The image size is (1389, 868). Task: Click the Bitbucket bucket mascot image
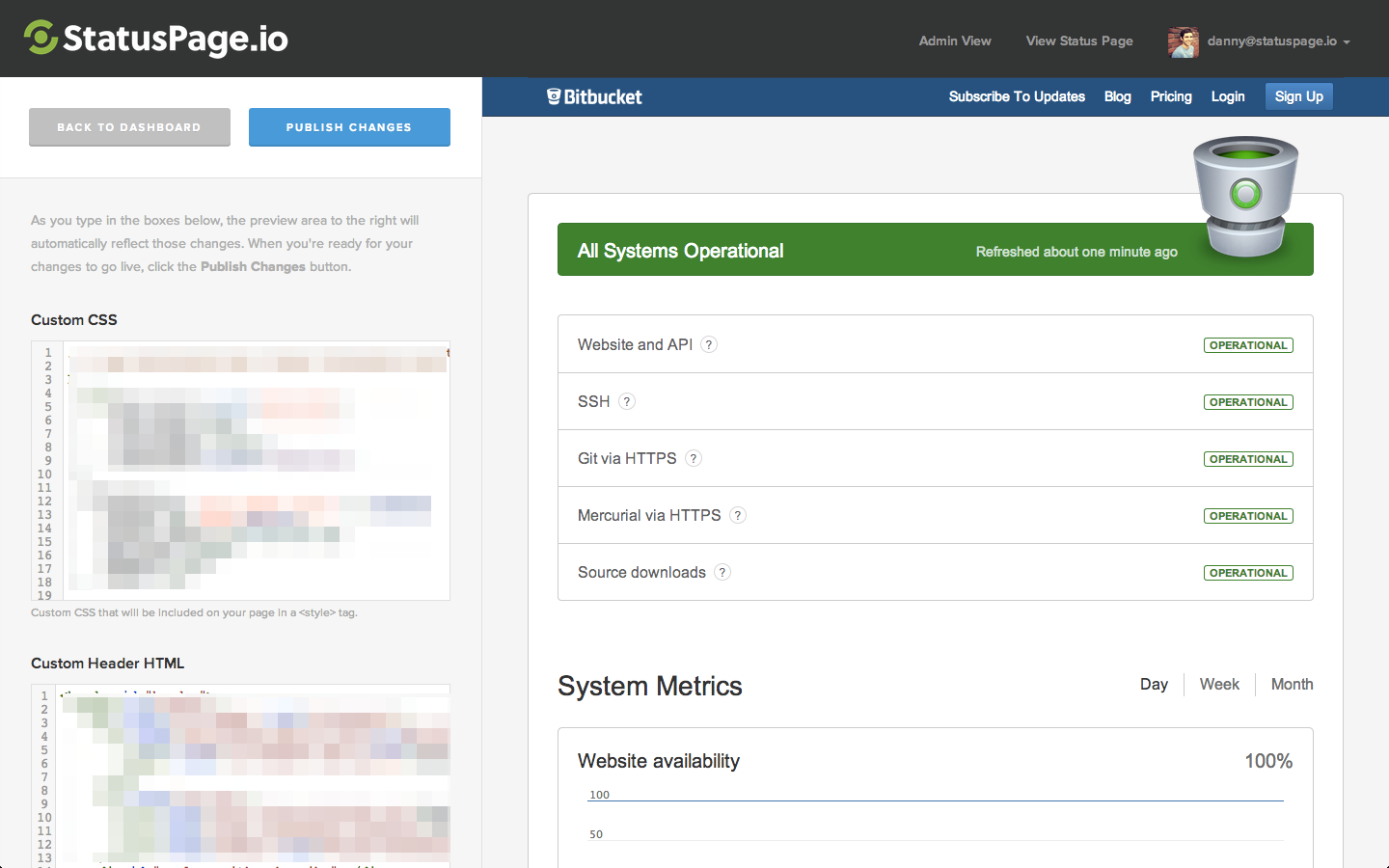coord(1245,196)
